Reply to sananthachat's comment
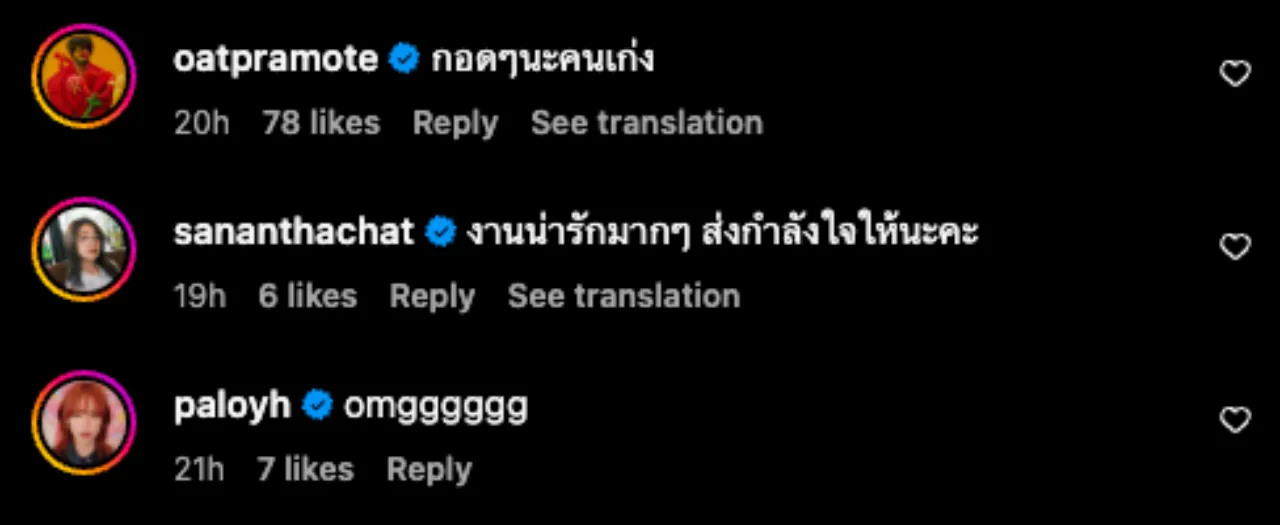The width and height of the screenshot is (1280, 525). [432, 296]
